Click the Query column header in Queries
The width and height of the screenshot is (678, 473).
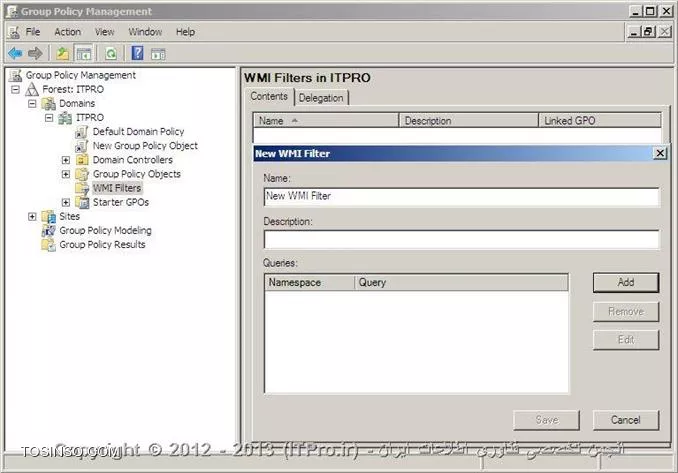pos(461,283)
